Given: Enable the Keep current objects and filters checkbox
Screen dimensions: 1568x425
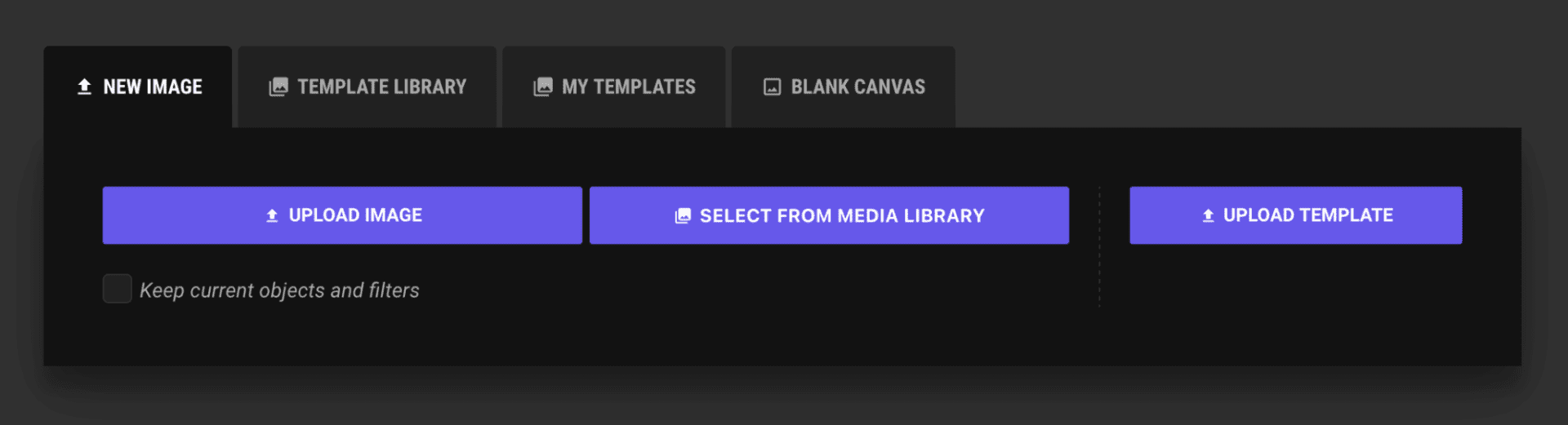Looking at the screenshot, I should click(x=118, y=289).
